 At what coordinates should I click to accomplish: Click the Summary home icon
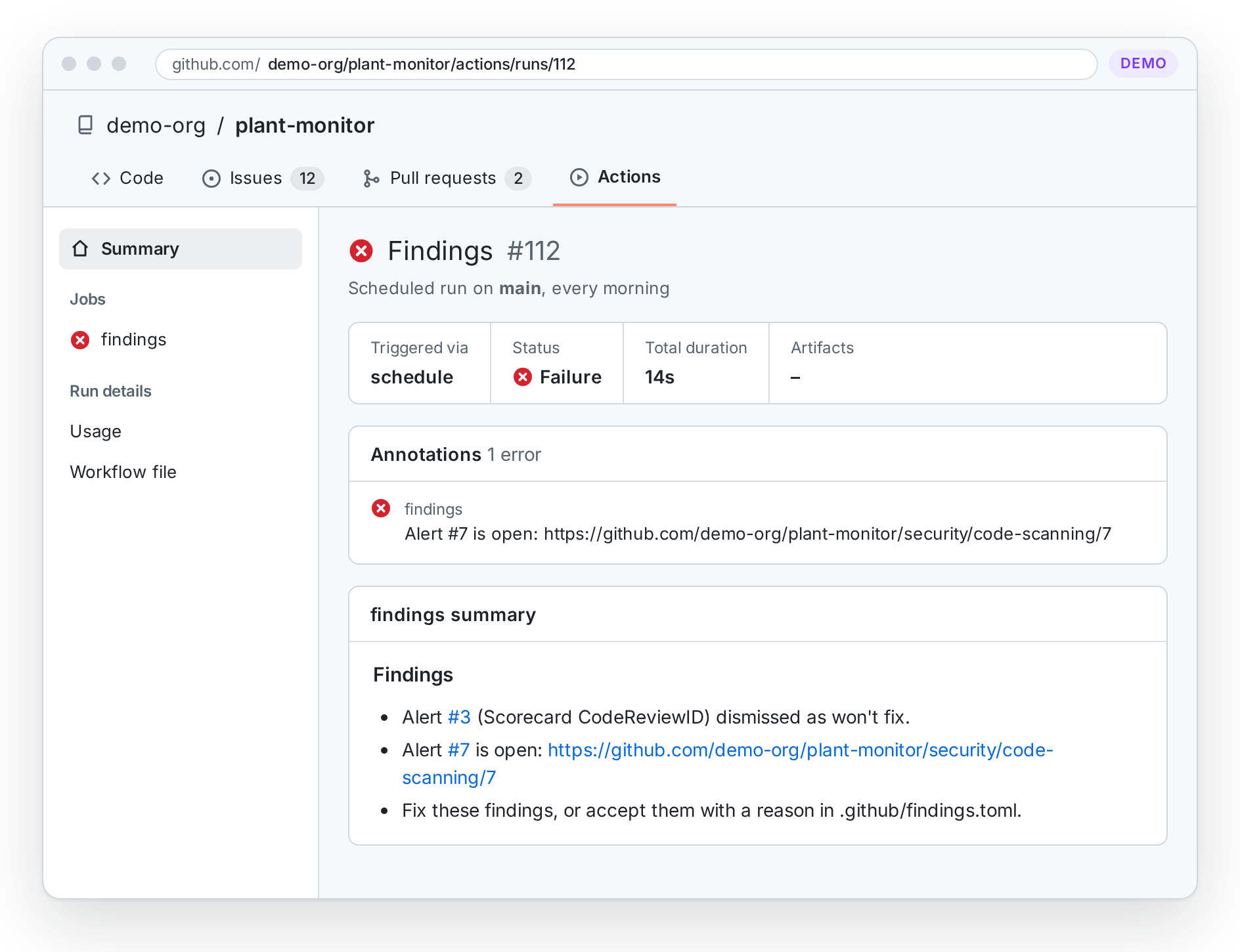(x=80, y=248)
